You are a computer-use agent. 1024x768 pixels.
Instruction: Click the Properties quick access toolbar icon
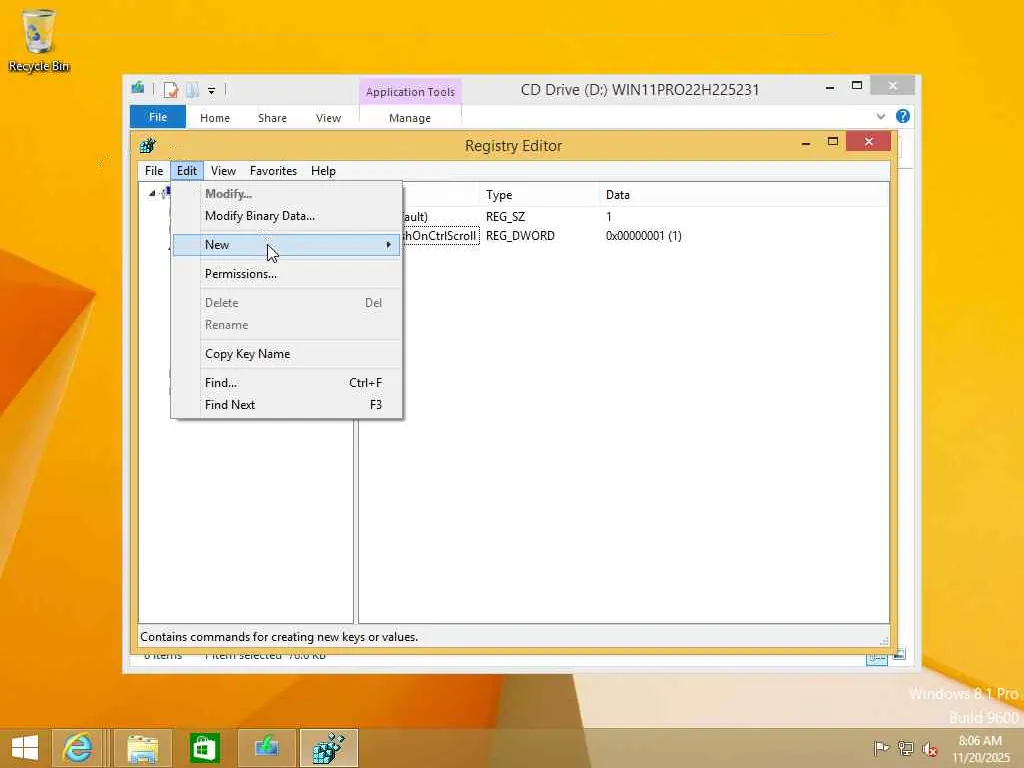click(171, 89)
